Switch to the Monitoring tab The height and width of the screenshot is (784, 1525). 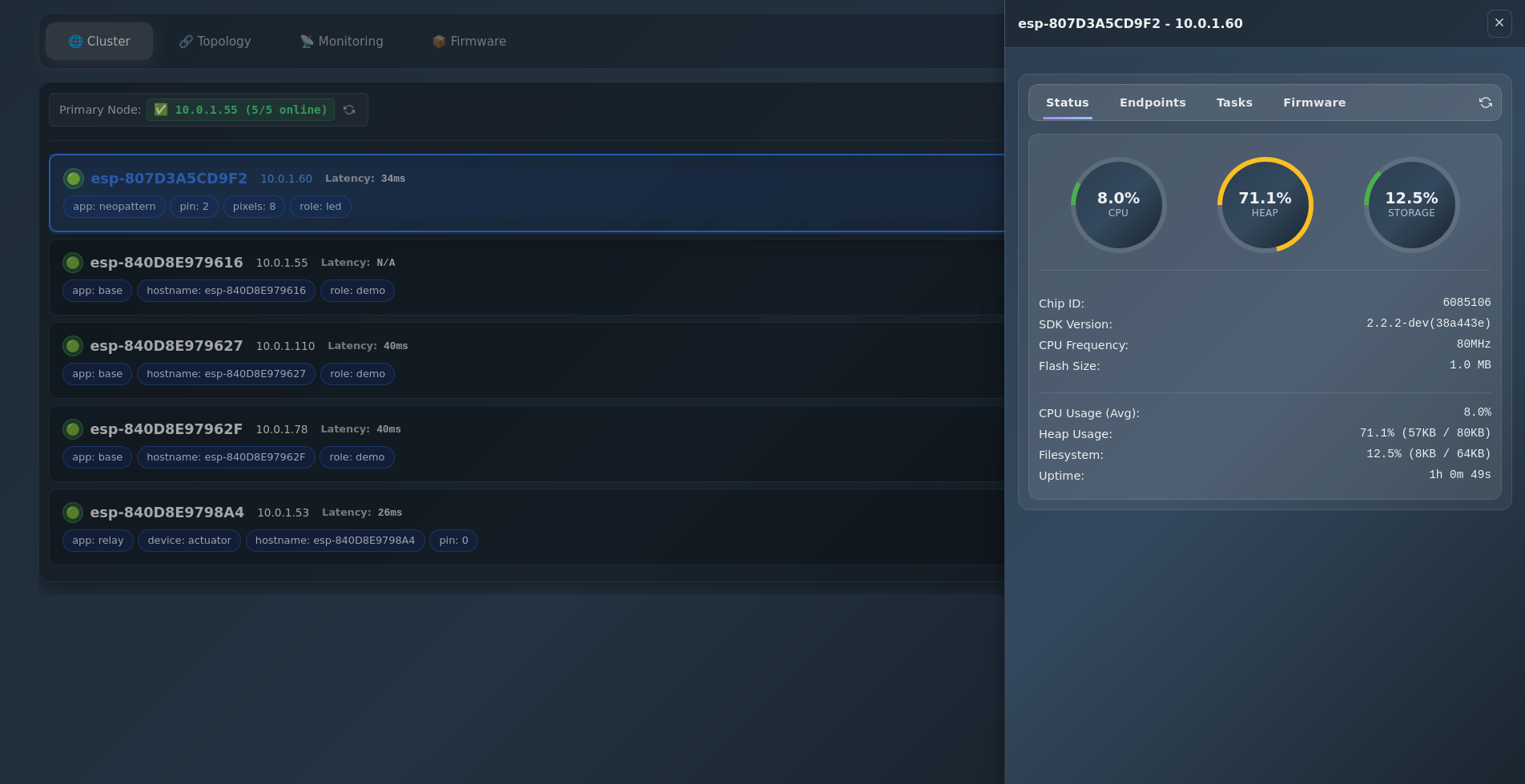(341, 42)
